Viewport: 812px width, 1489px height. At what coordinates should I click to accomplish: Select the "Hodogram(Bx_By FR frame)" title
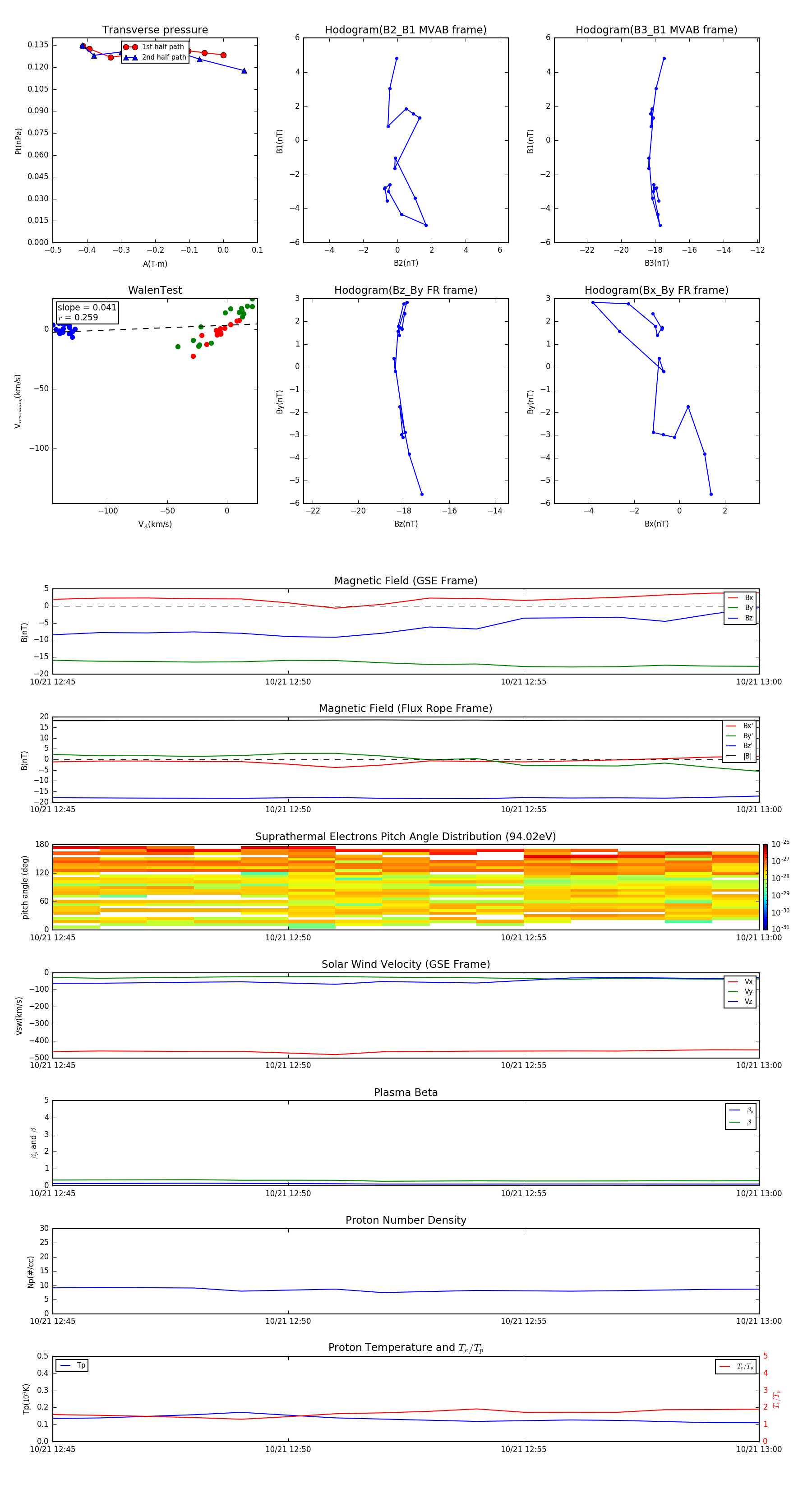pos(656,290)
